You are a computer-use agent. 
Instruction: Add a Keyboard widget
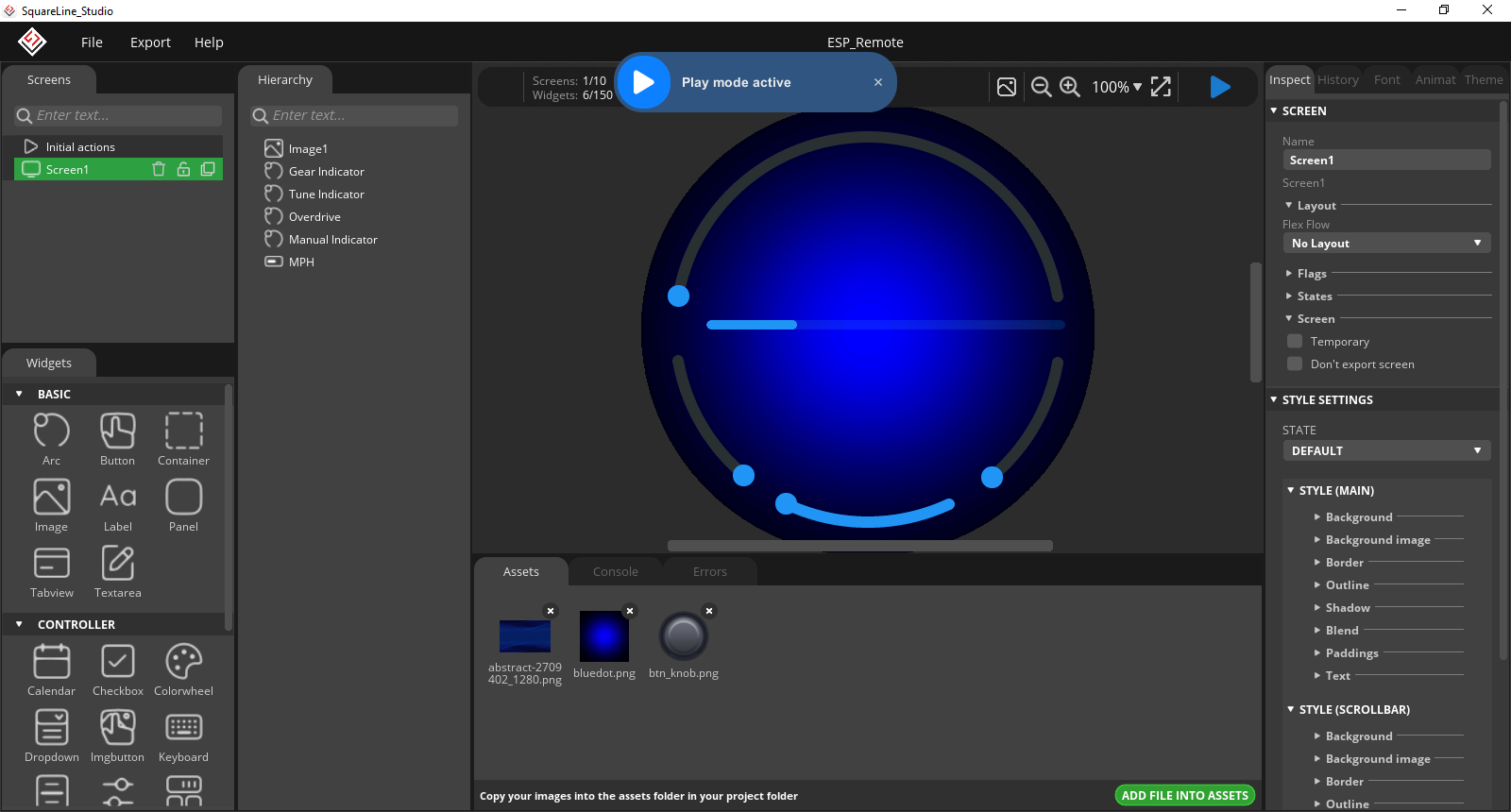click(184, 735)
